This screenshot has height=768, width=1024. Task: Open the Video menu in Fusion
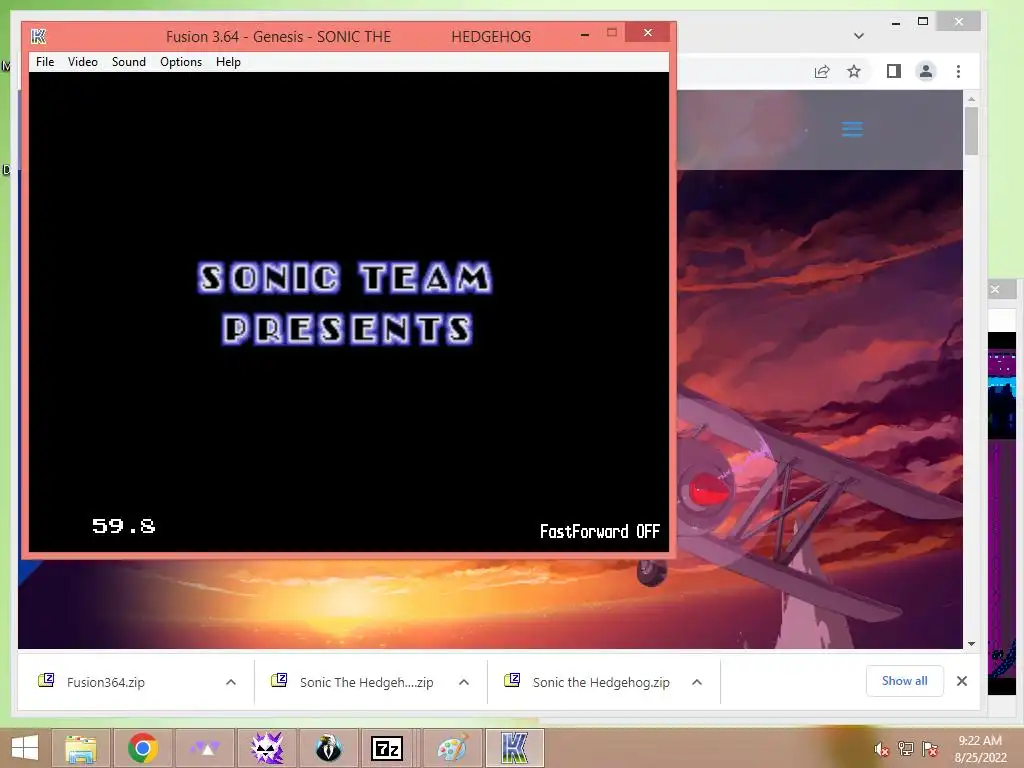click(x=83, y=62)
